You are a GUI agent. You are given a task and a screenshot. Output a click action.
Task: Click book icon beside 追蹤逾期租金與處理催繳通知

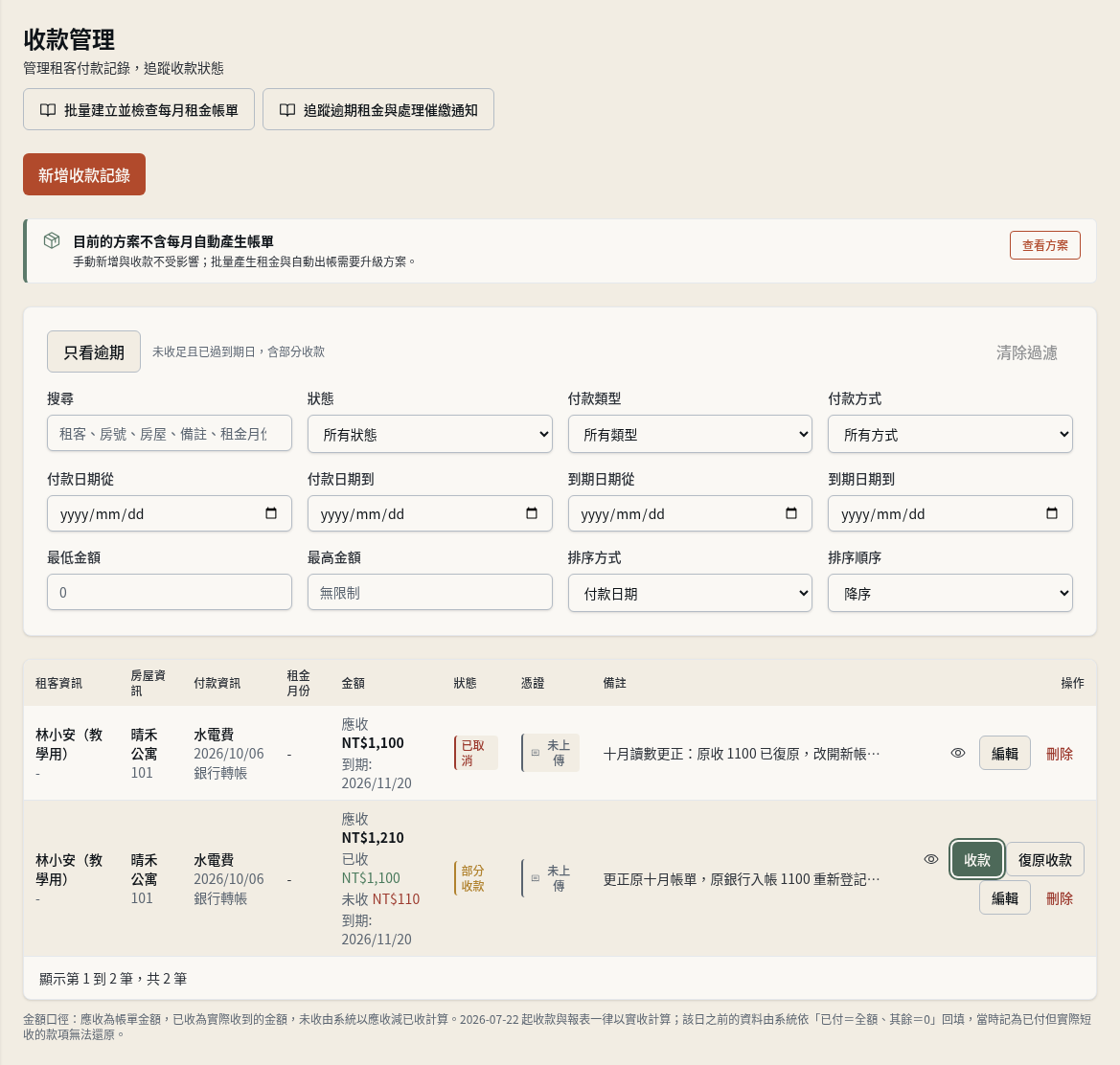point(287,110)
